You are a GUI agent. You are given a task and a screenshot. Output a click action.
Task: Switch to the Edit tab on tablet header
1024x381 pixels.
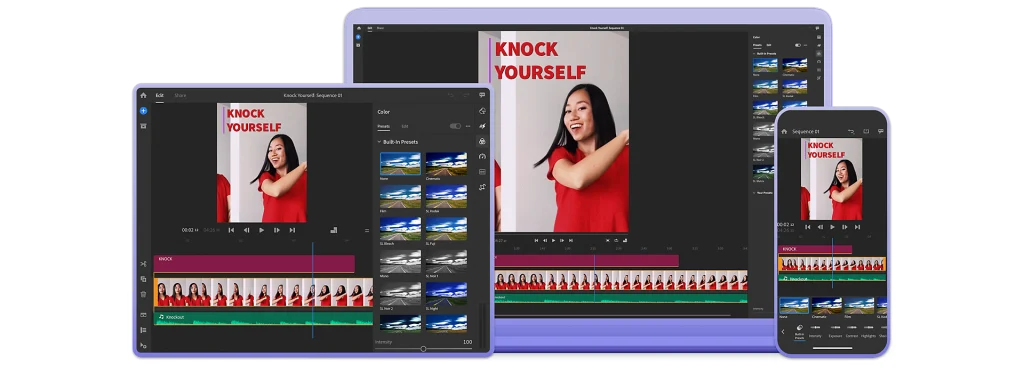tap(159, 95)
